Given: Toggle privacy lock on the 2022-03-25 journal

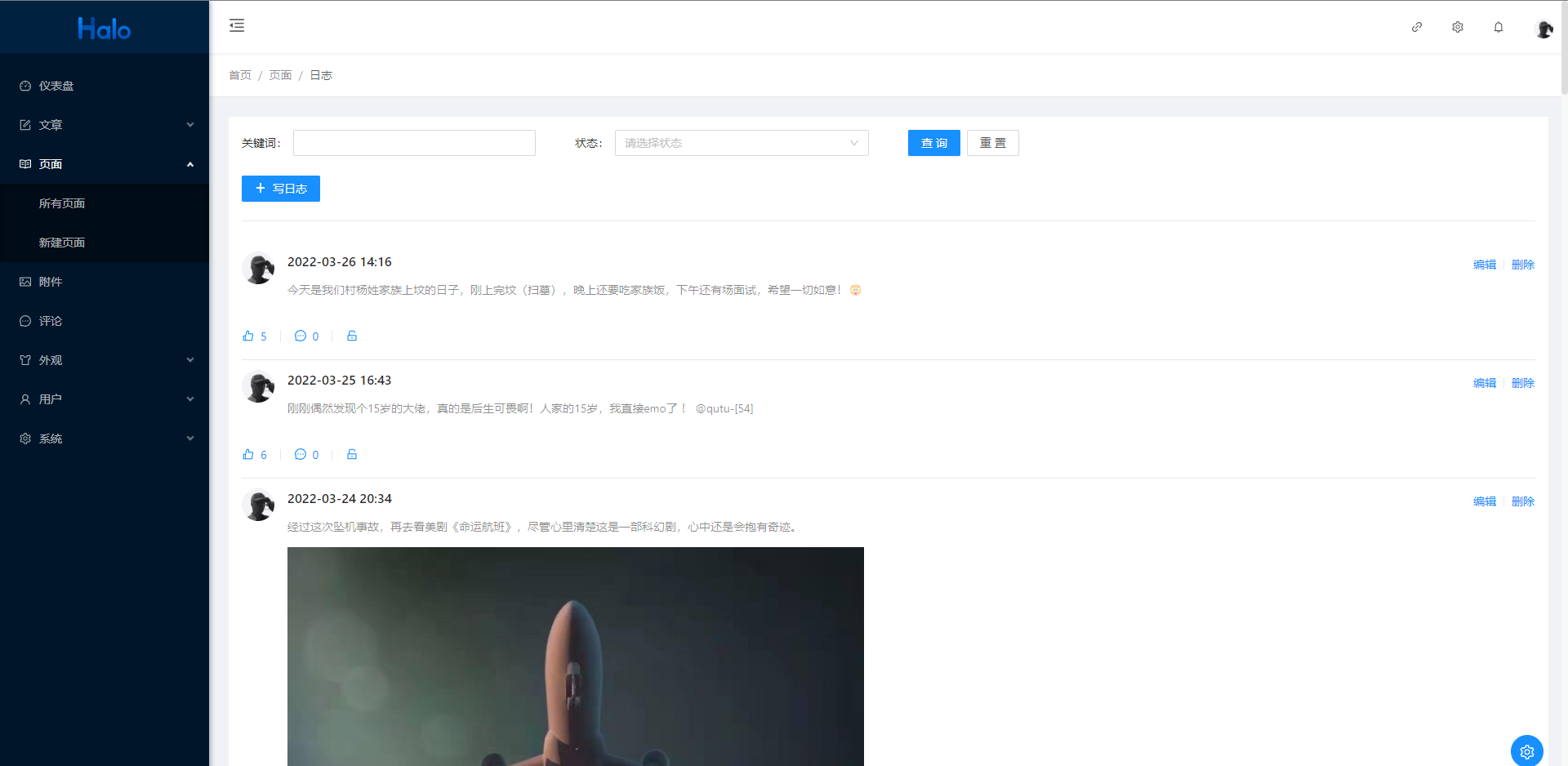Looking at the screenshot, I should [x=351, y=454].
